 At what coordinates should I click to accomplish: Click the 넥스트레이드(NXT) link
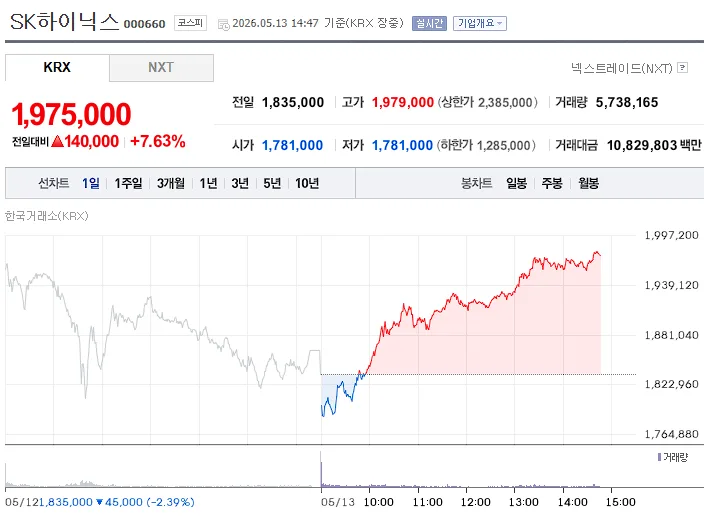(622, 68)
